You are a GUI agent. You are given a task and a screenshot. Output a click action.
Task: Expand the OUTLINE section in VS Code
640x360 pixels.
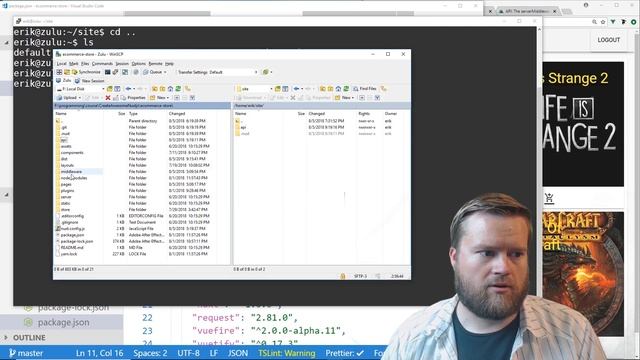coord(29,338)
